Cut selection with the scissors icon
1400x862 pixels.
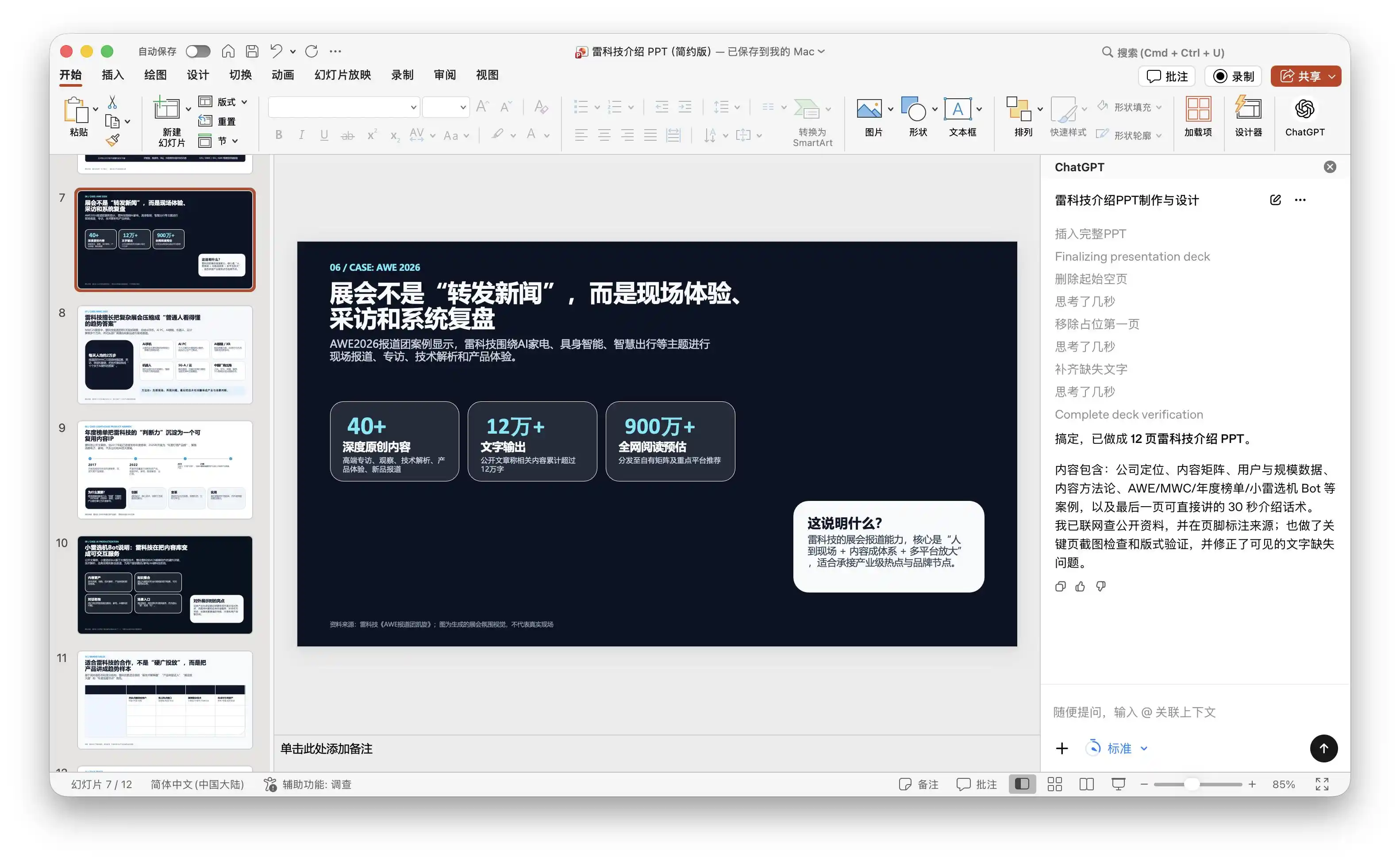pos(112,102)
